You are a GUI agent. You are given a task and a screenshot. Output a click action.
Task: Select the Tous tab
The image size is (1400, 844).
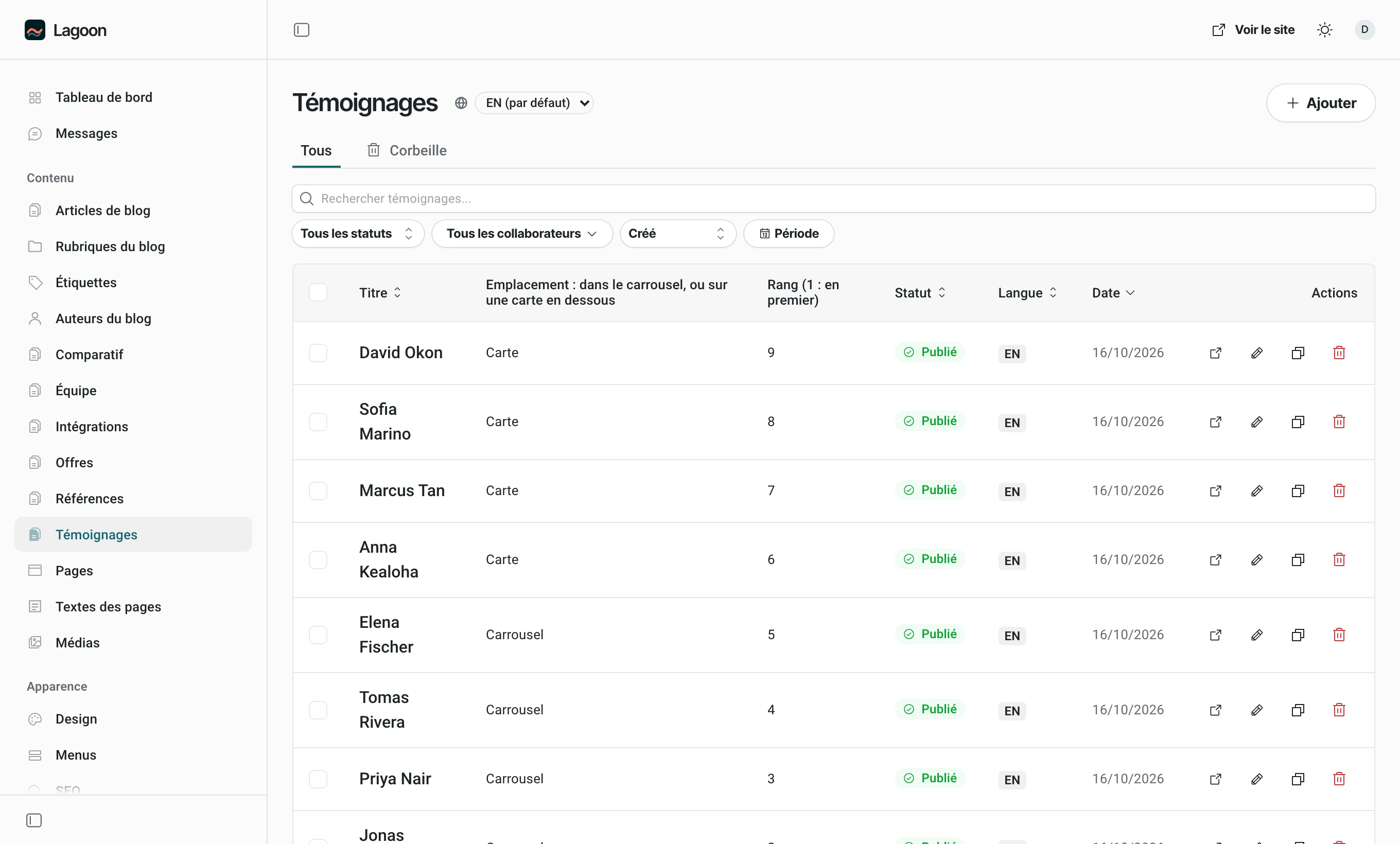pyautogui.click(x=316, y=150)
